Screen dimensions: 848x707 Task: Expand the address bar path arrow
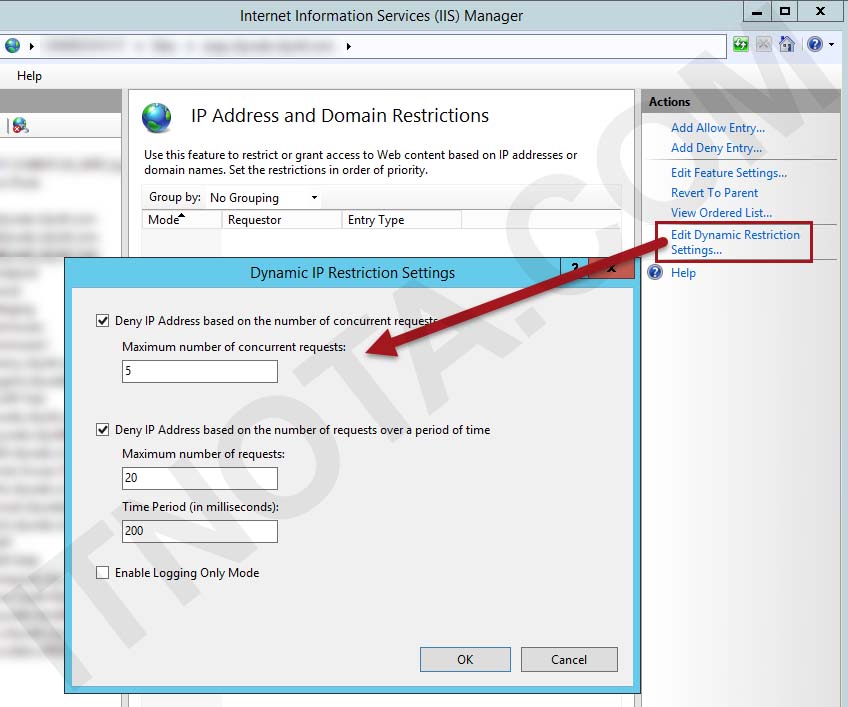[x=348, y=45]
